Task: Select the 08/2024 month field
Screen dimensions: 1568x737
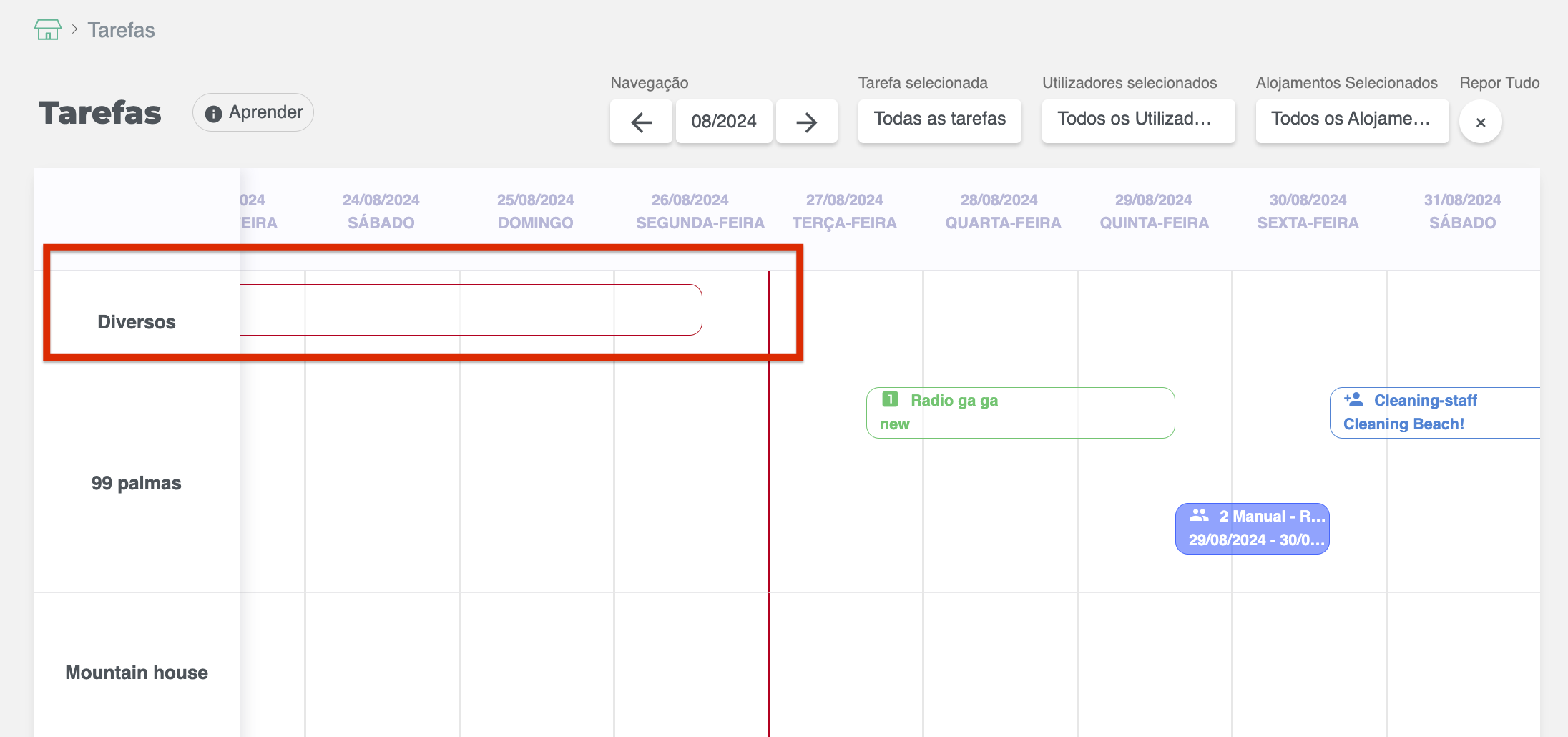Action: pyautogui.click(x=724, y=122)
